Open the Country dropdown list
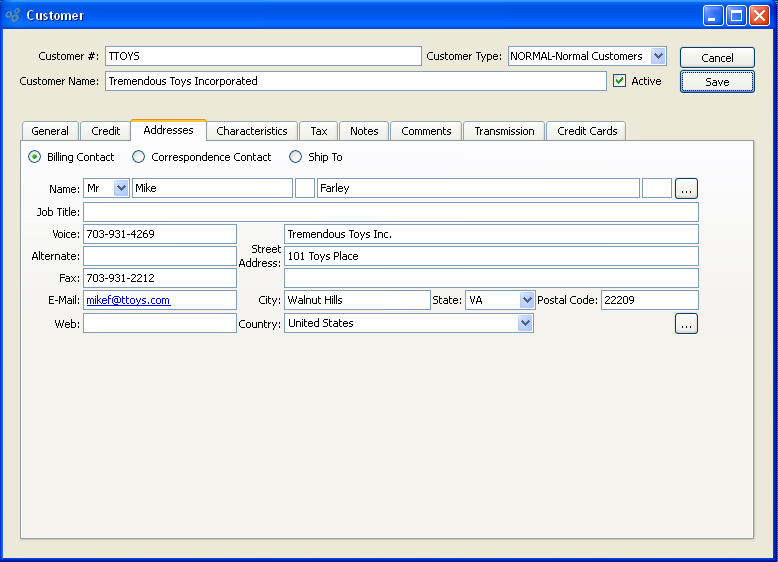The image size is (778, 562). 525,323
